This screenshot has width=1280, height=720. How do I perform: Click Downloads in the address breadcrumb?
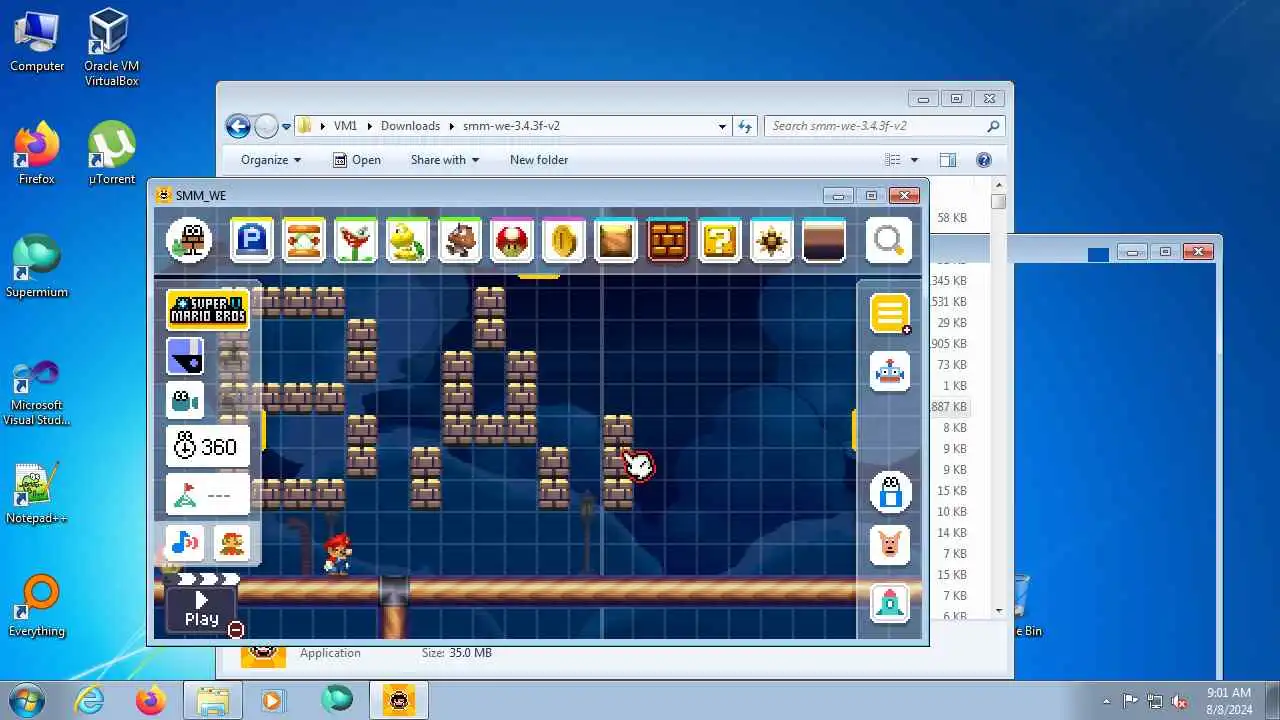point(410,126)
